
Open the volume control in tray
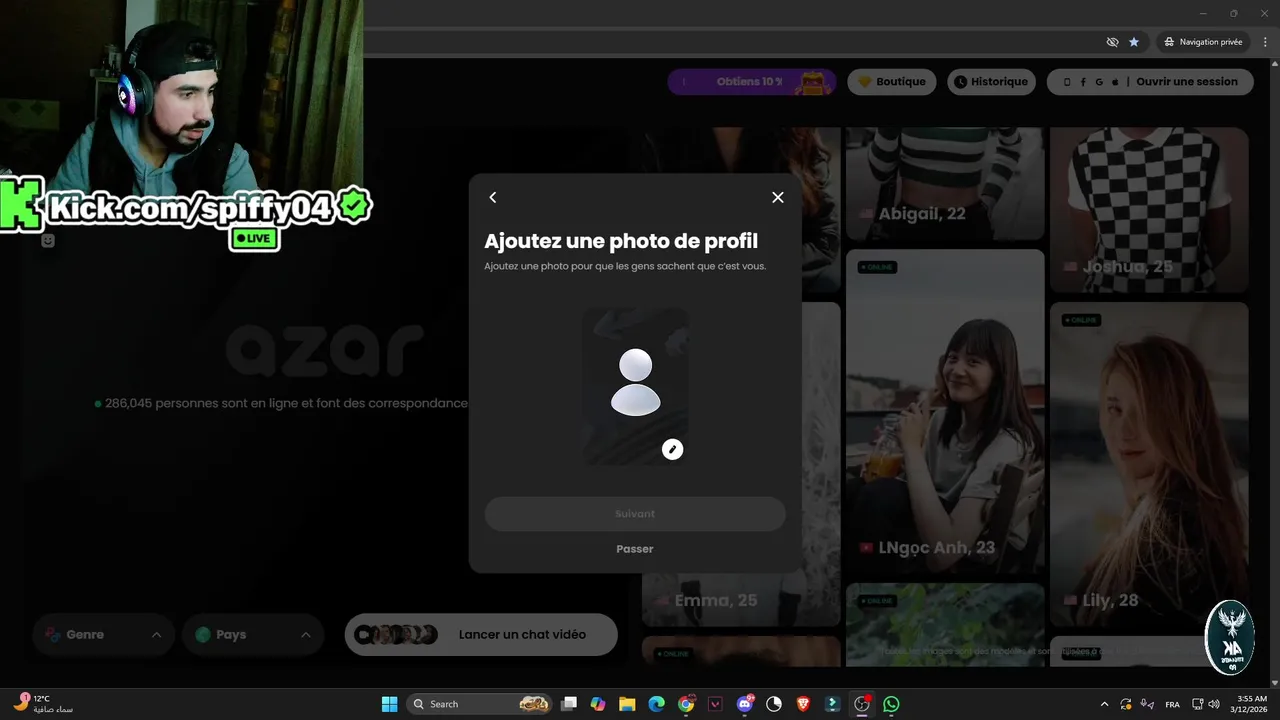click(1213, 704)
